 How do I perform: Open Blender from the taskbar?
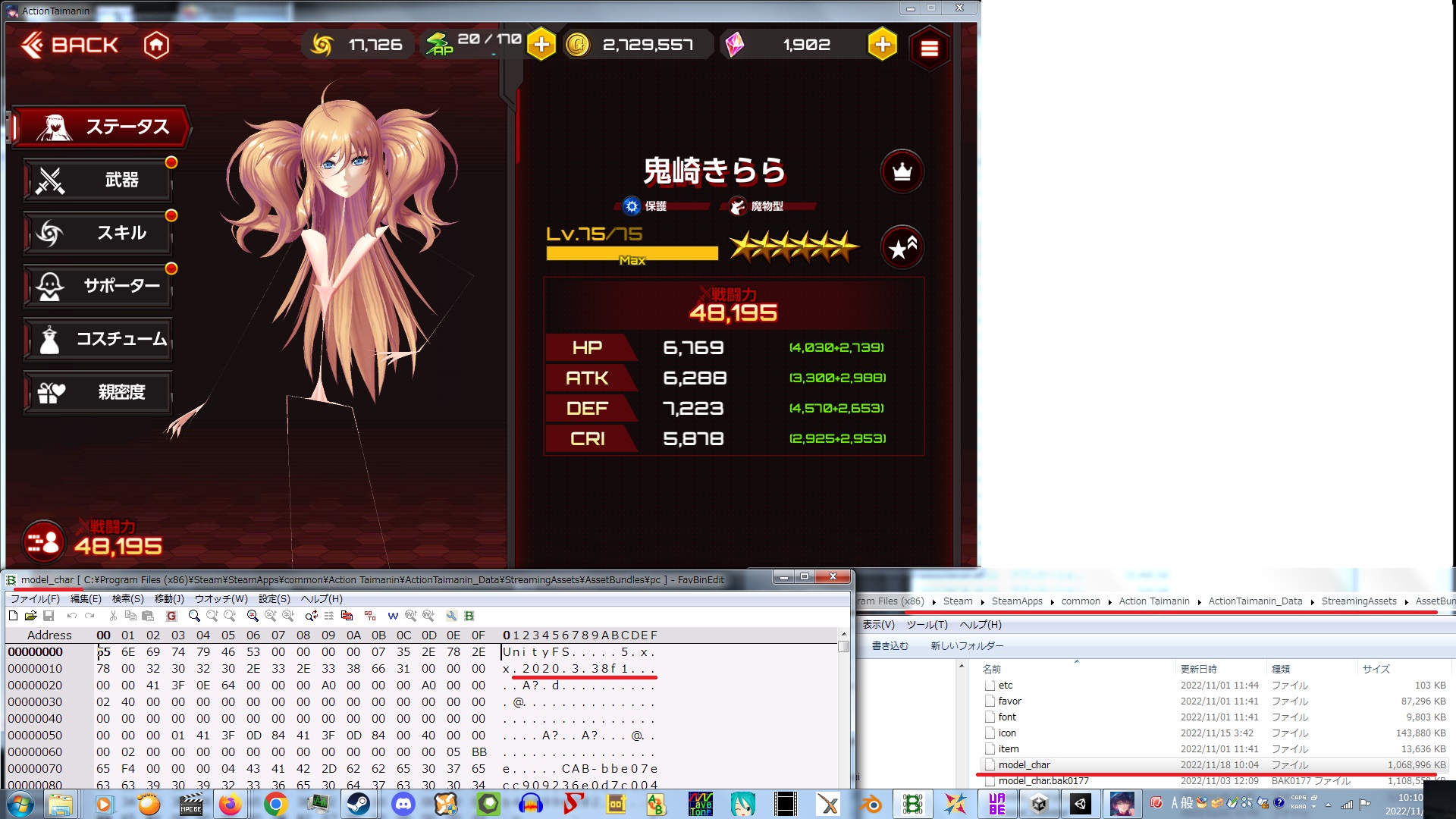click(871, 804)
